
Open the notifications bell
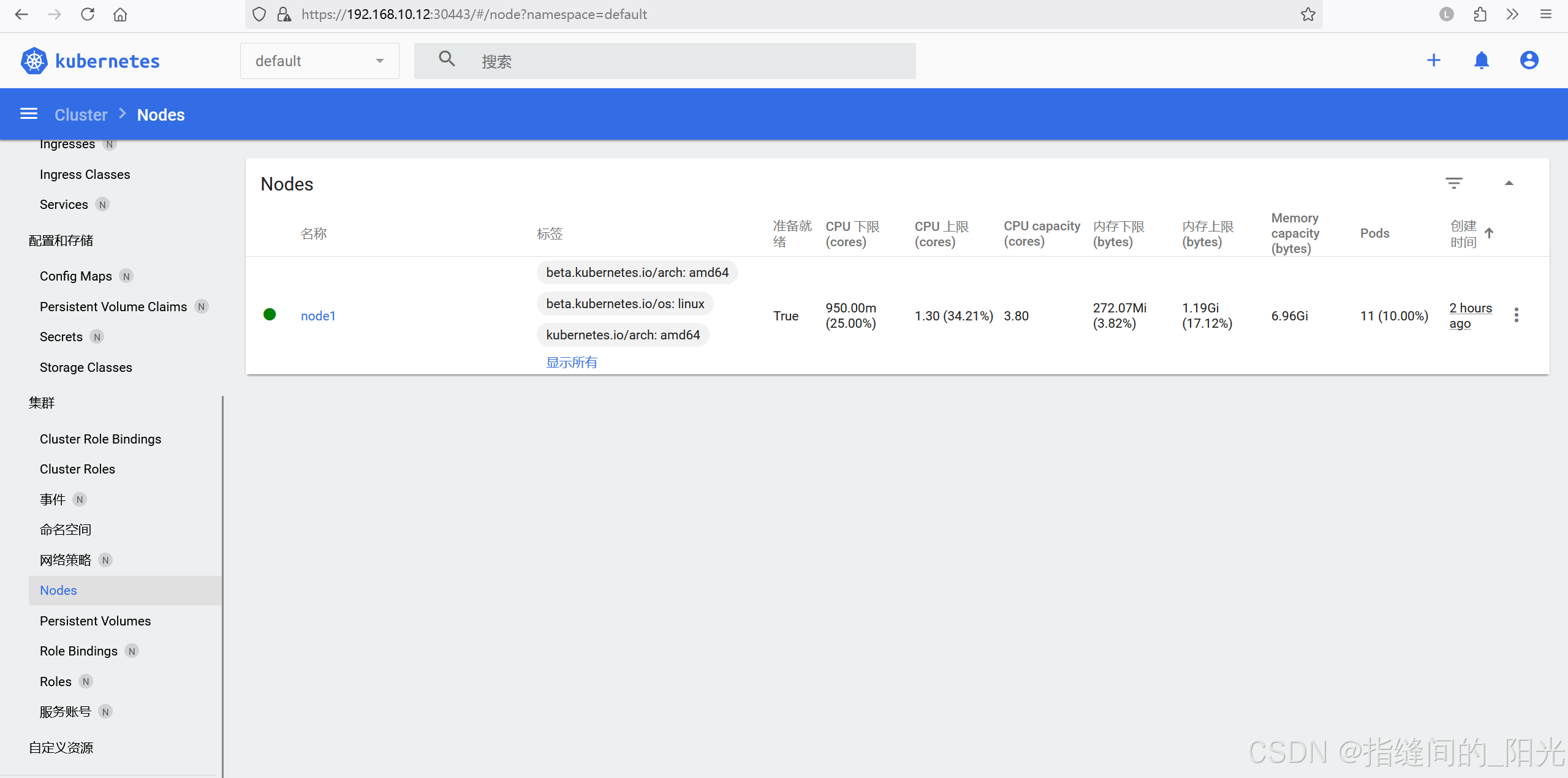tap(1481, 60)
